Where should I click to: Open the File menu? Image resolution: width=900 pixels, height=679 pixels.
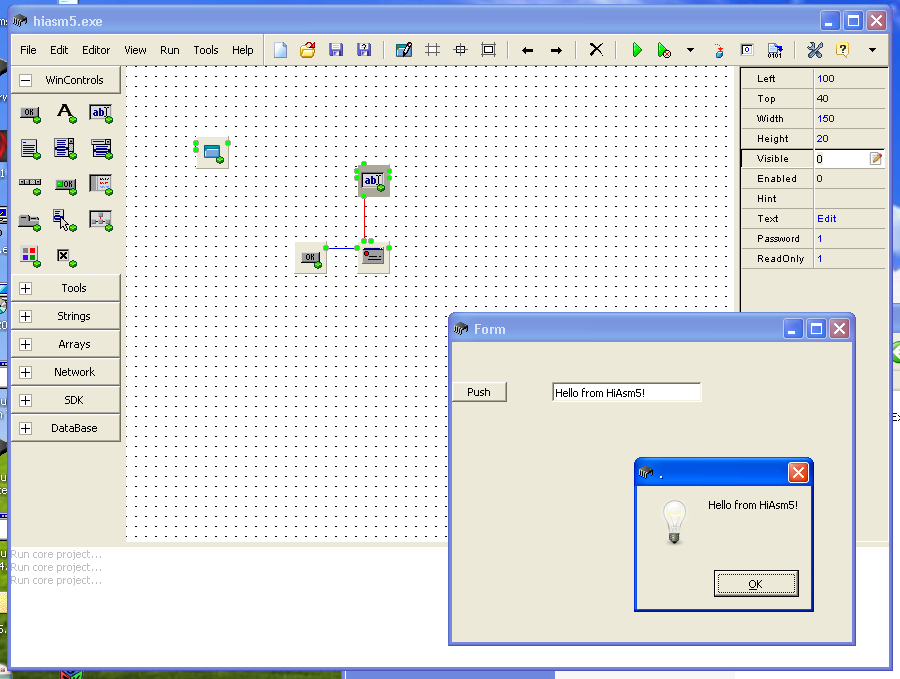pos(28,50)
